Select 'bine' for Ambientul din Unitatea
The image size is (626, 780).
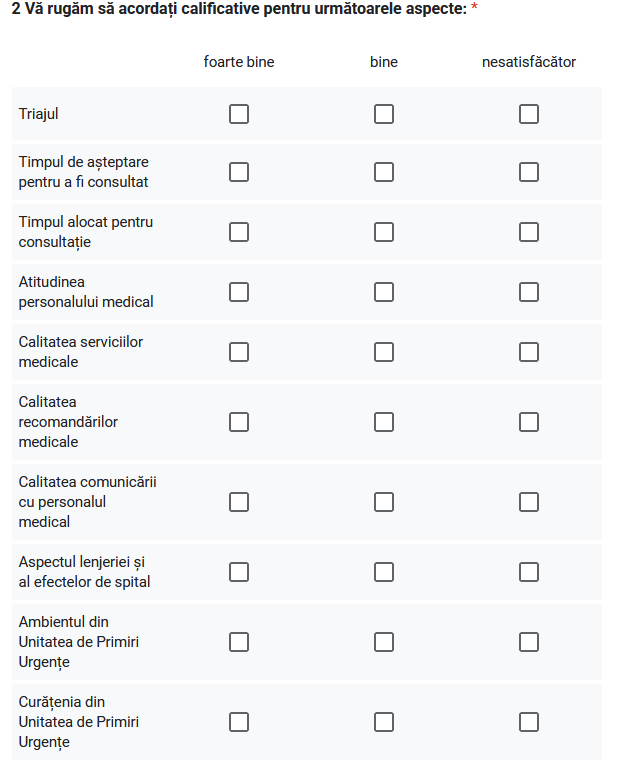pyautogui.click(x=384, y=642)
